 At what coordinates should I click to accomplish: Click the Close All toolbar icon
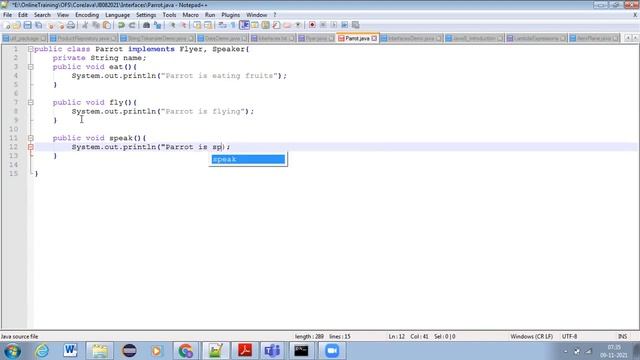point(61,25)
